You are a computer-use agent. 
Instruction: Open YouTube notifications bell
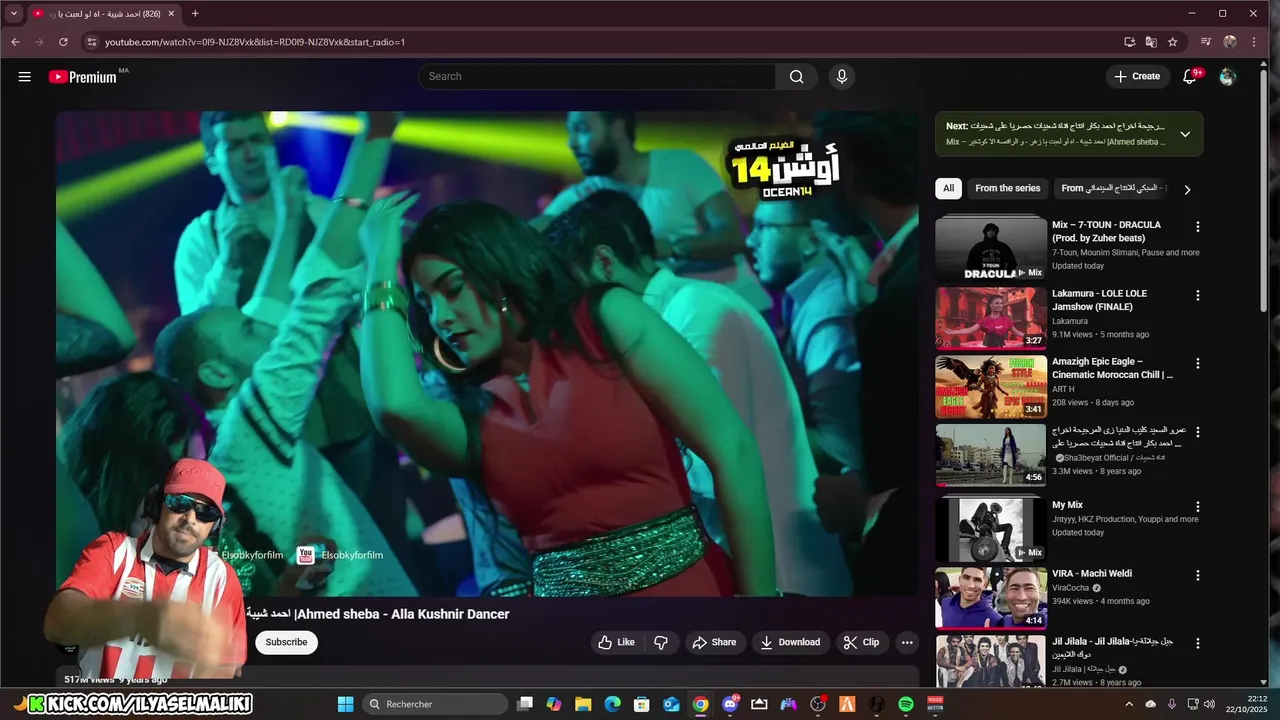(1190, 76)
